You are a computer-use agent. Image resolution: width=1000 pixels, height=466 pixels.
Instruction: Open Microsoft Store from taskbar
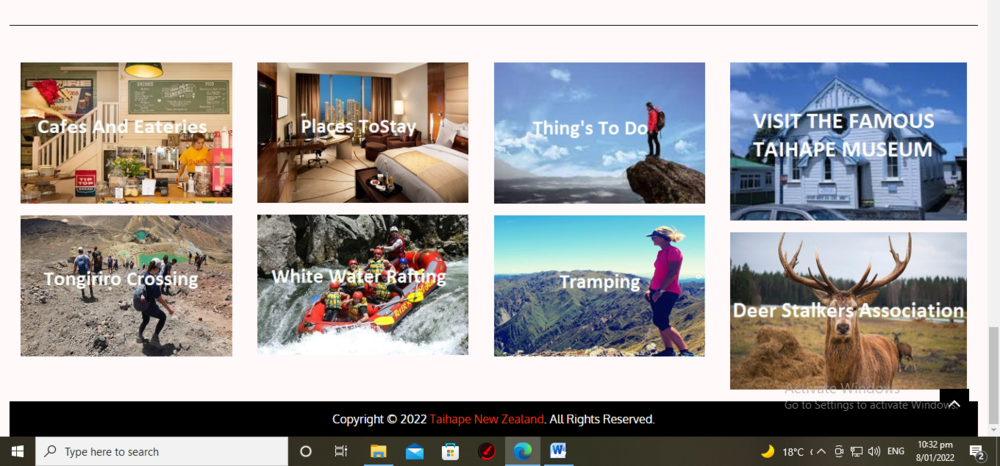(450, 451)
